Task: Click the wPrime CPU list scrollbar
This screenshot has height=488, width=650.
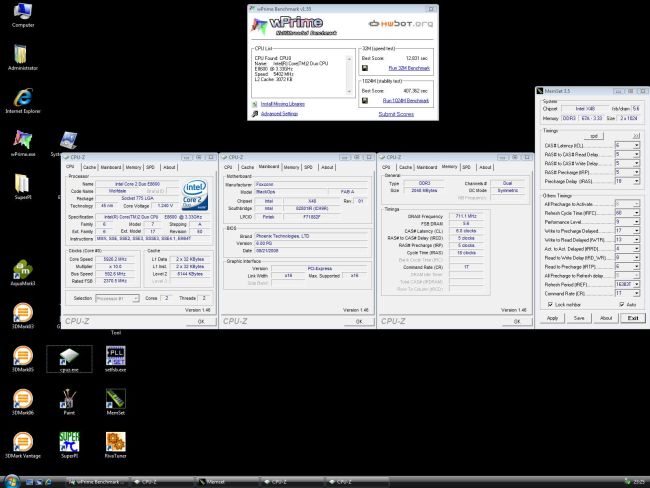Action: pyautogui.click(x=349, y=75)
